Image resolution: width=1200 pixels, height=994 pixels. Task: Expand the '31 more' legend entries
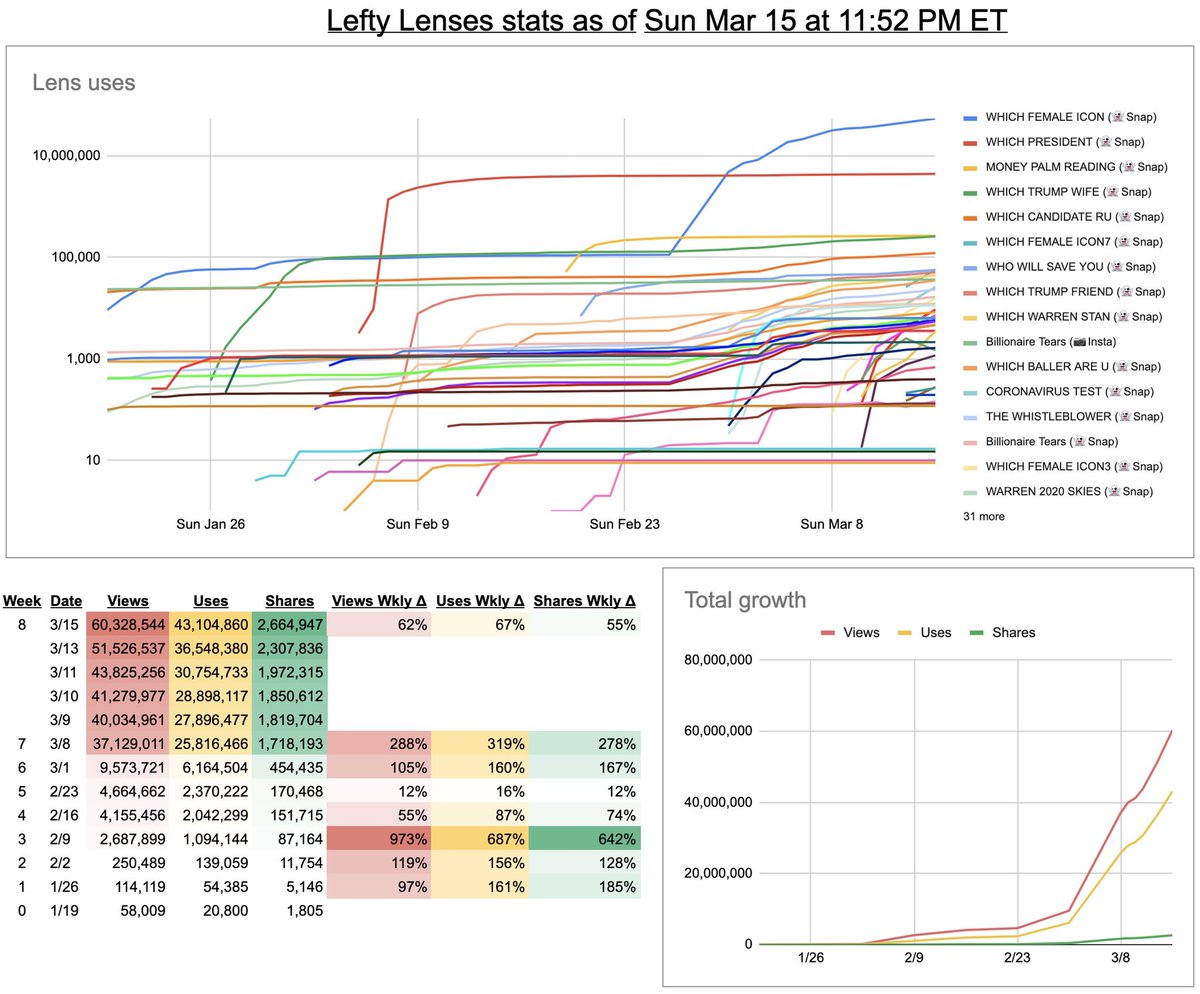[984, 517]
